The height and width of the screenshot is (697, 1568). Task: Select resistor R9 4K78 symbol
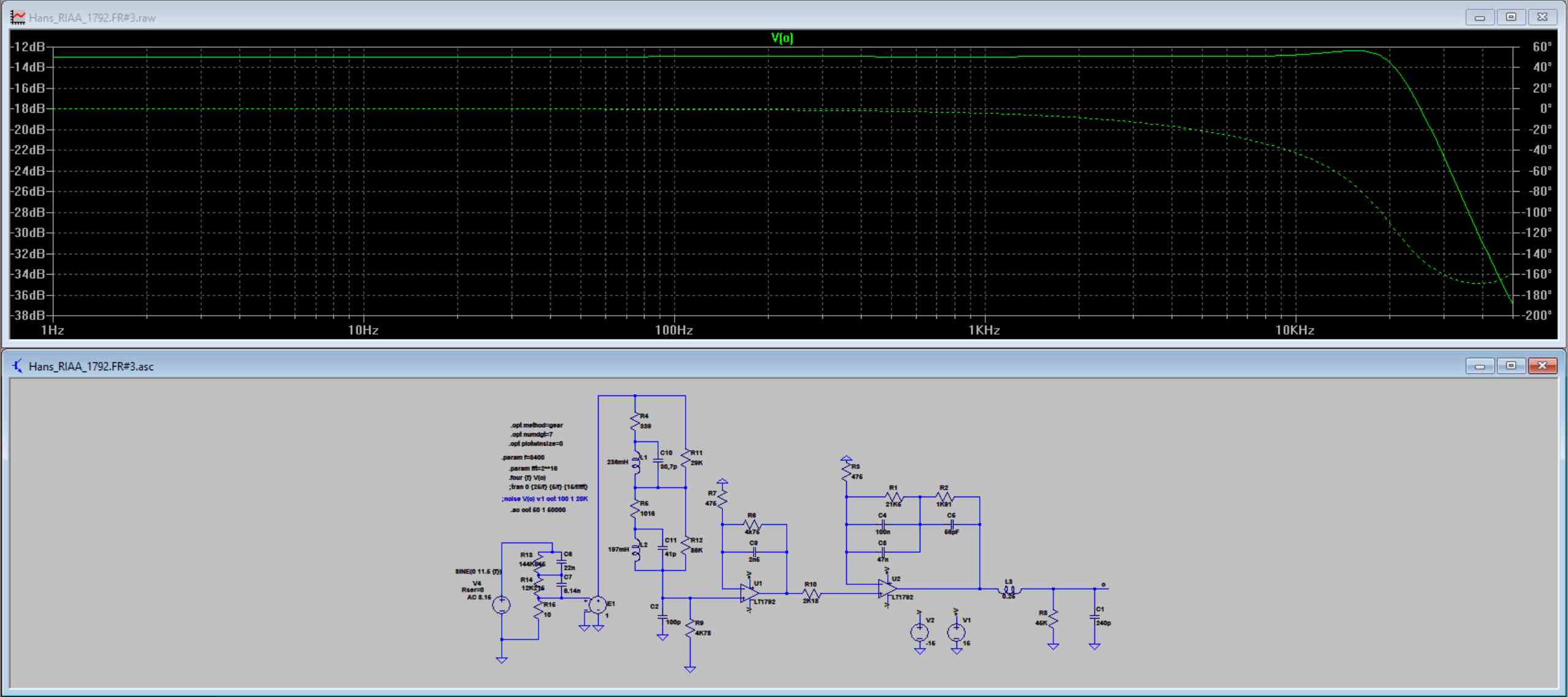691,627
